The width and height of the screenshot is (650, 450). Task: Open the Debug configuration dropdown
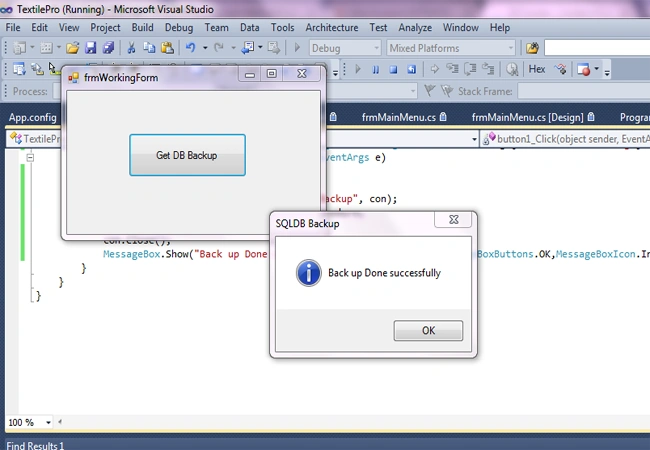coord(344,48)
